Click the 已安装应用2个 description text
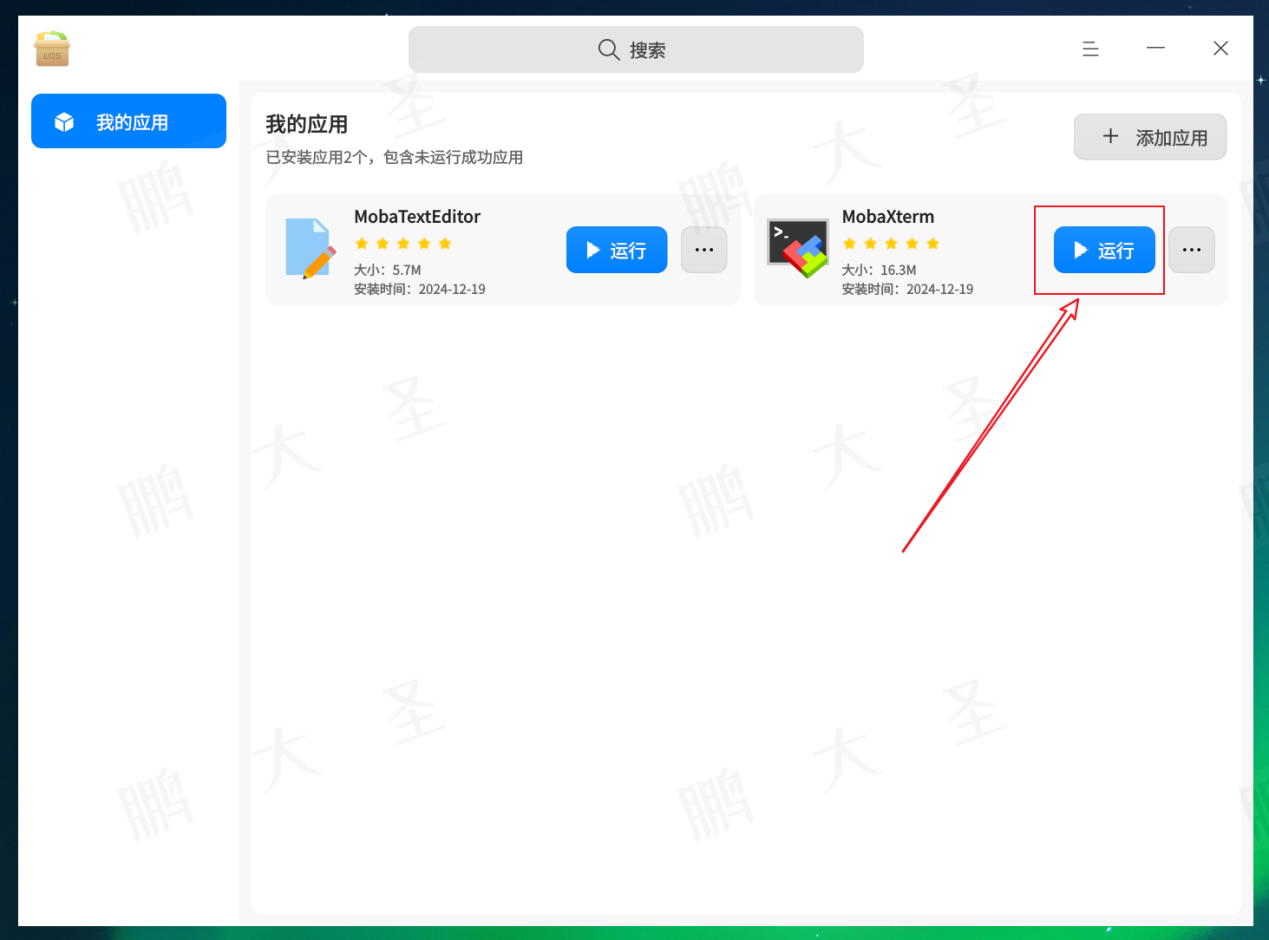The height and width of the screenshot is (940, 1269). point(394,157)
